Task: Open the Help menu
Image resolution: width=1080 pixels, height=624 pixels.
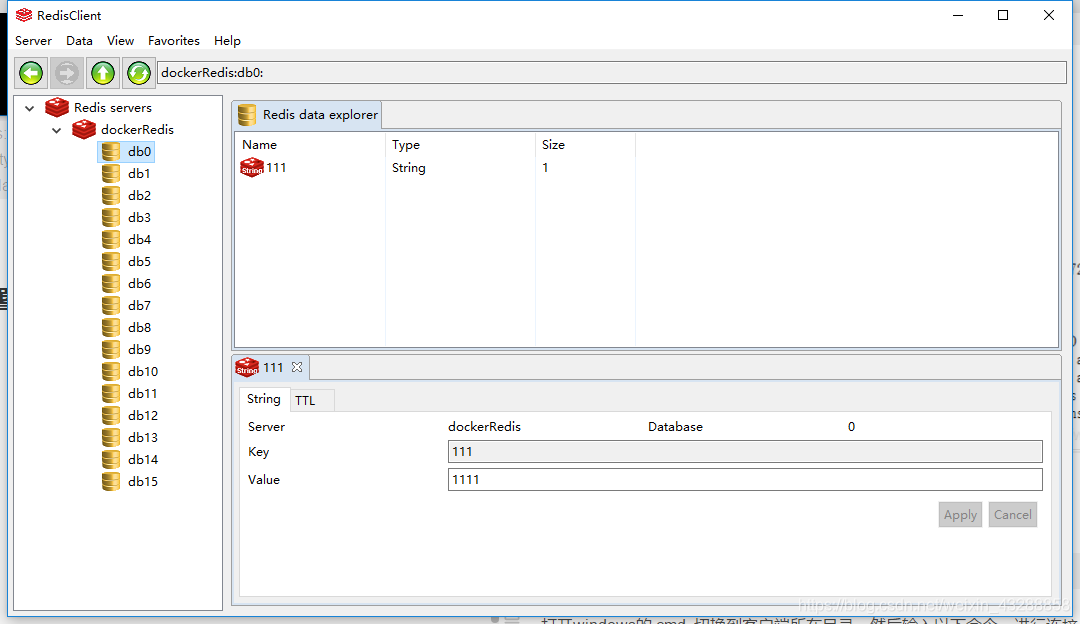Action: (227, 41)
